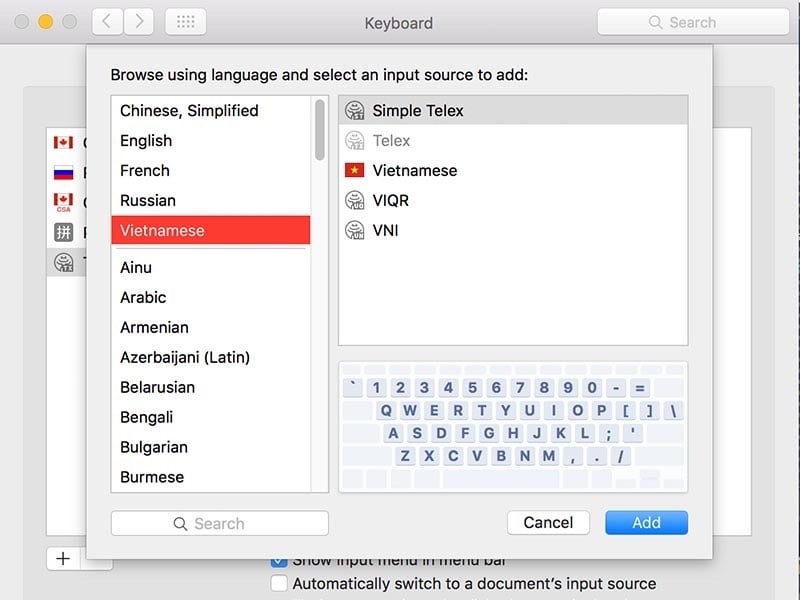Enable Automatically switch to document's input source
Viewport: 800px width, 600px height.
coord(279,583)
